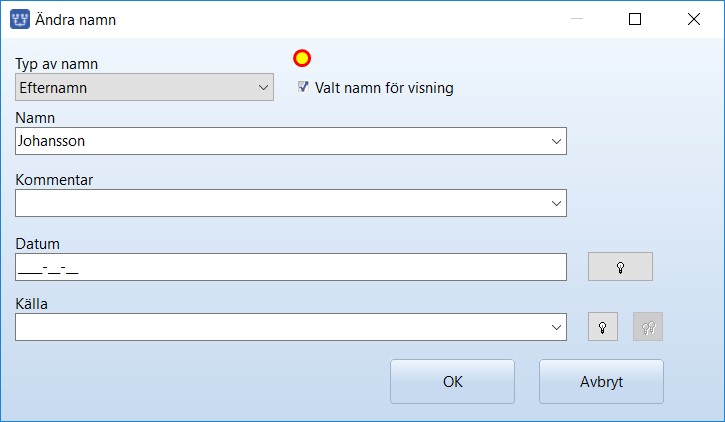Click into the Namn field containing Johansson
The width and height of the screenshot is (725, 422).
click(281, 141)
